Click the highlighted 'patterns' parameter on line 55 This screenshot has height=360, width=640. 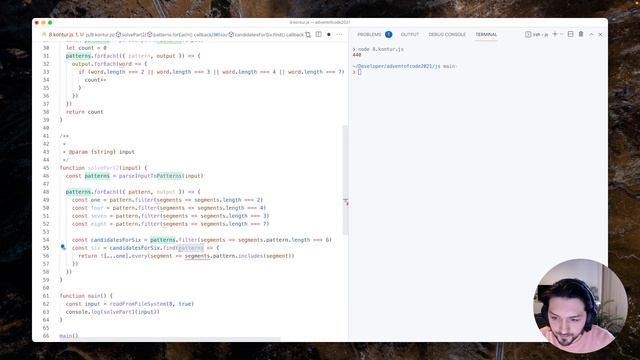tap(191, 248)
